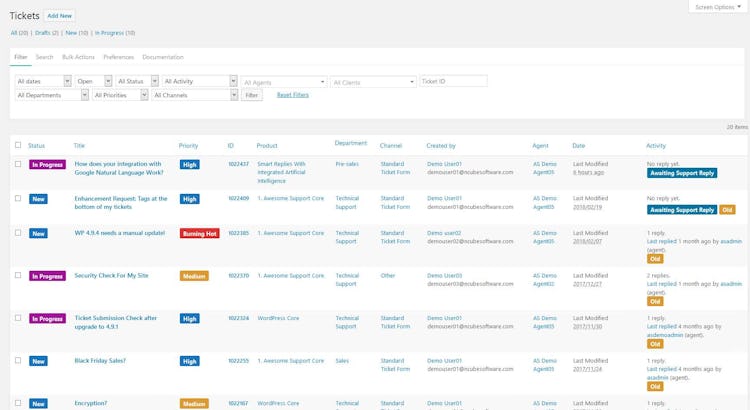Click the Burning Hot priority badge
The height and width of the screenshot is (410, 750).
pos(199,233)
